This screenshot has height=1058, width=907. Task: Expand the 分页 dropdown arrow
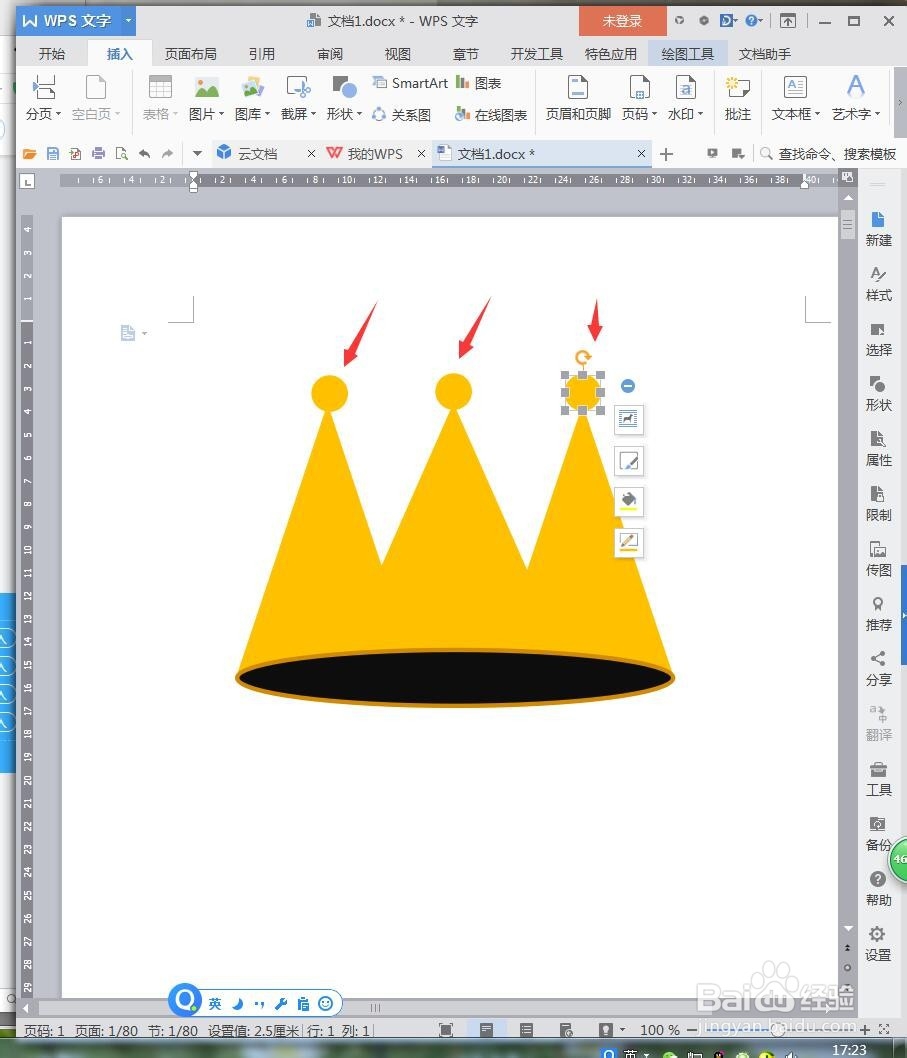pyautogui.click(x=58, y=114)
